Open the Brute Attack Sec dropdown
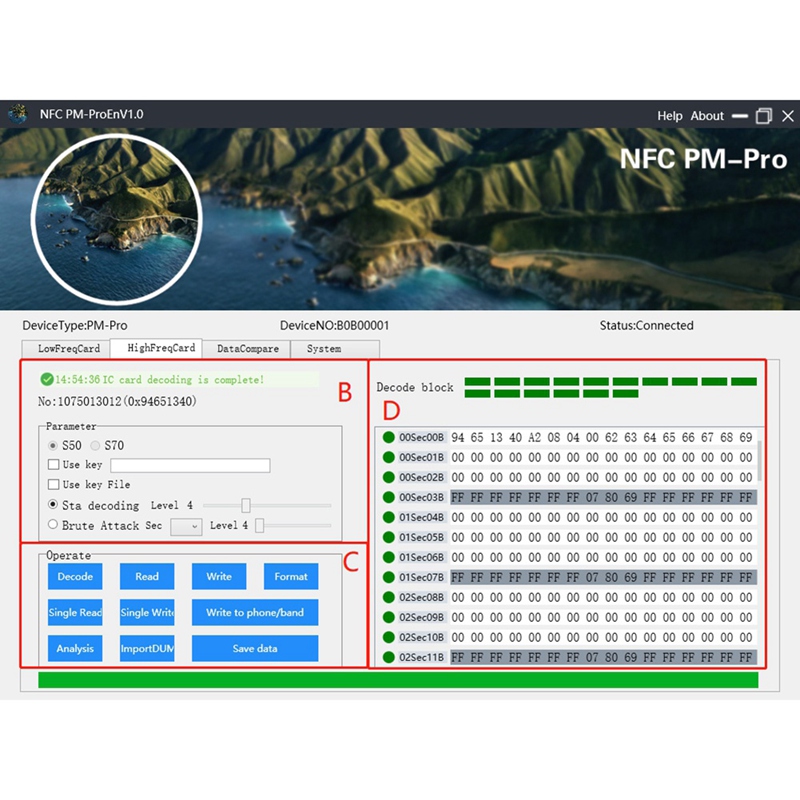Image resolution: width=800 pixels, height=800 pixels. point(186,527)
